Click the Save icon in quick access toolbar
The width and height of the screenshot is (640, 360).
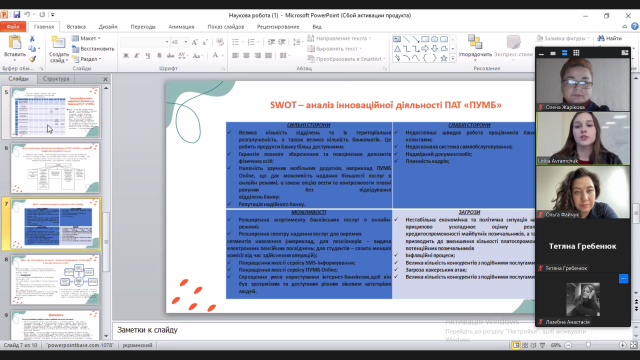click(x=16, y=15)
